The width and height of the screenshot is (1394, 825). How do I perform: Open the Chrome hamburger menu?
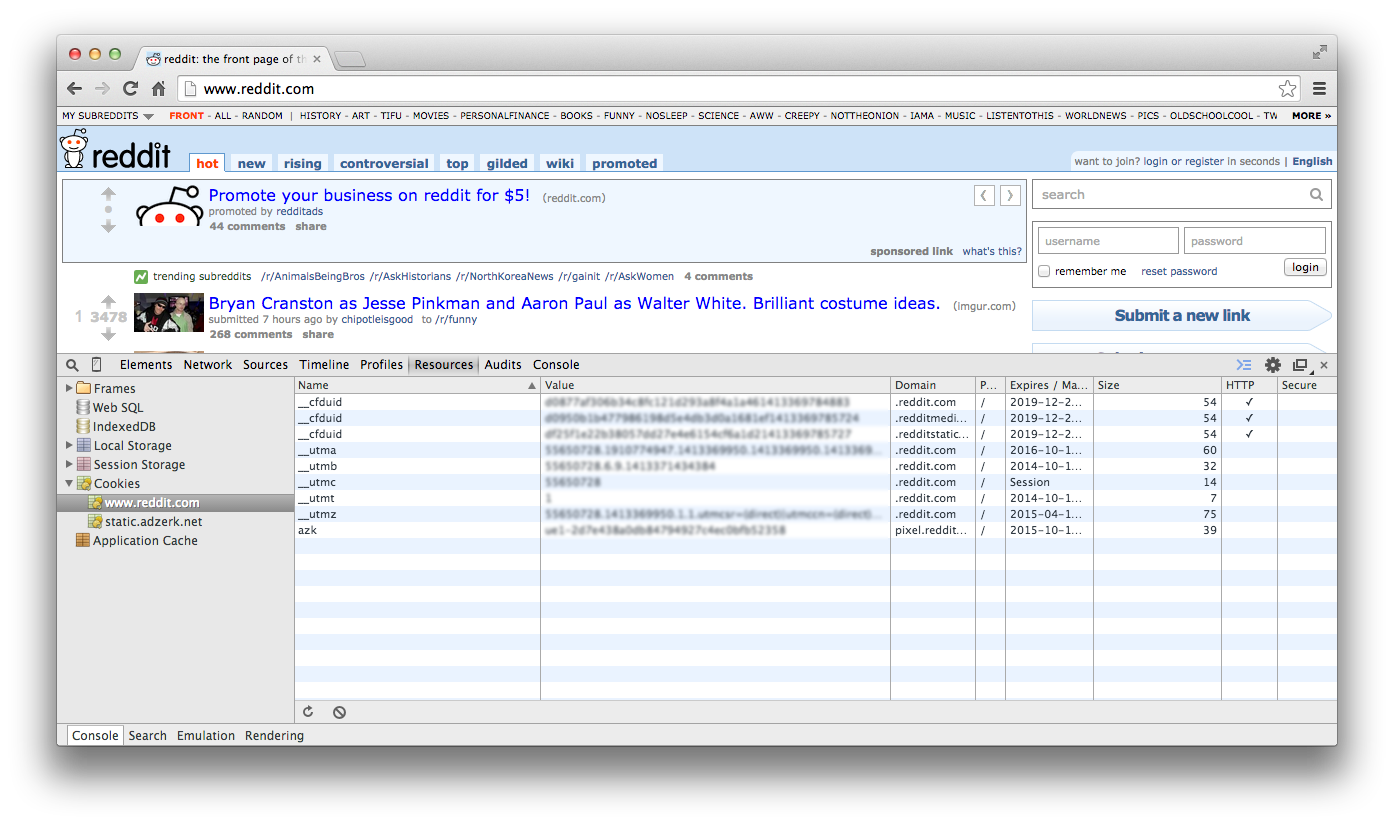1319,89
